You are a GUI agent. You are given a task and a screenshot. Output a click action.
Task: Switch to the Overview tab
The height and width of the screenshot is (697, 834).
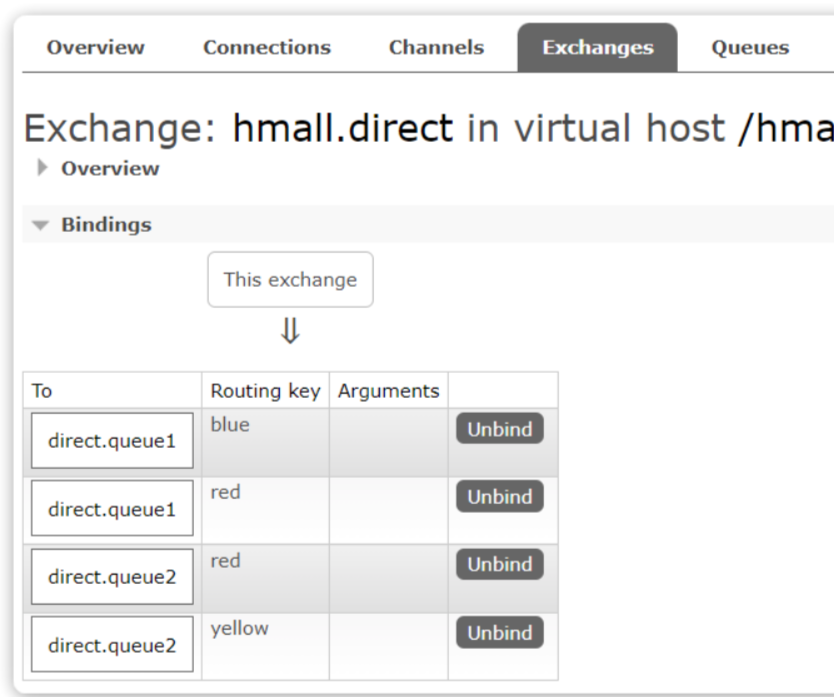click(x=95, y=48)
